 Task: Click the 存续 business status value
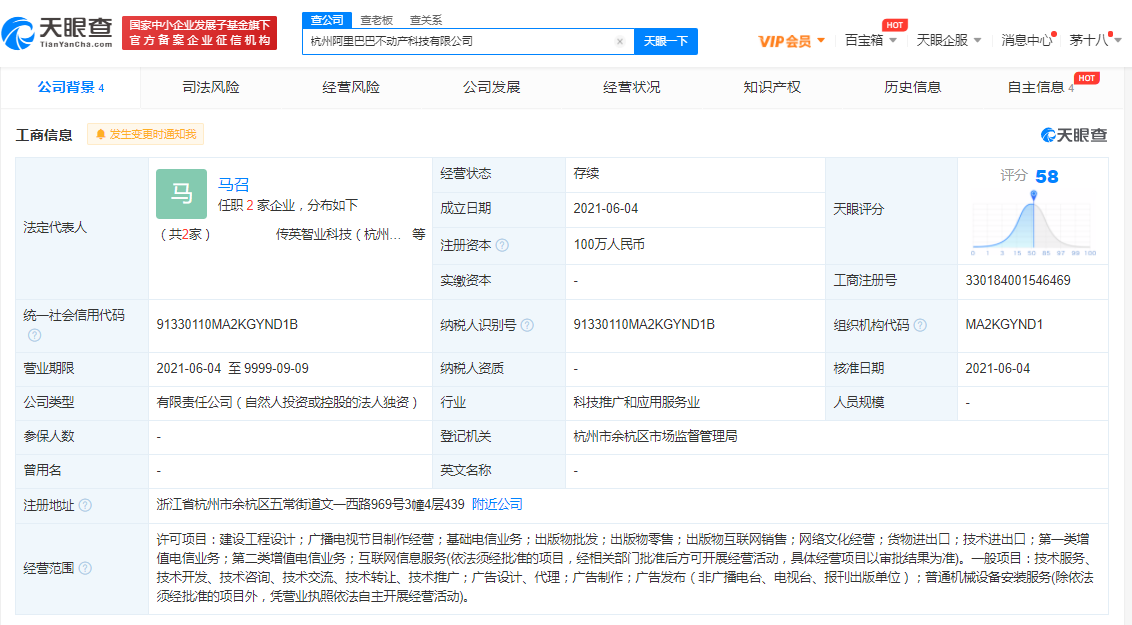tap(586, 173)
